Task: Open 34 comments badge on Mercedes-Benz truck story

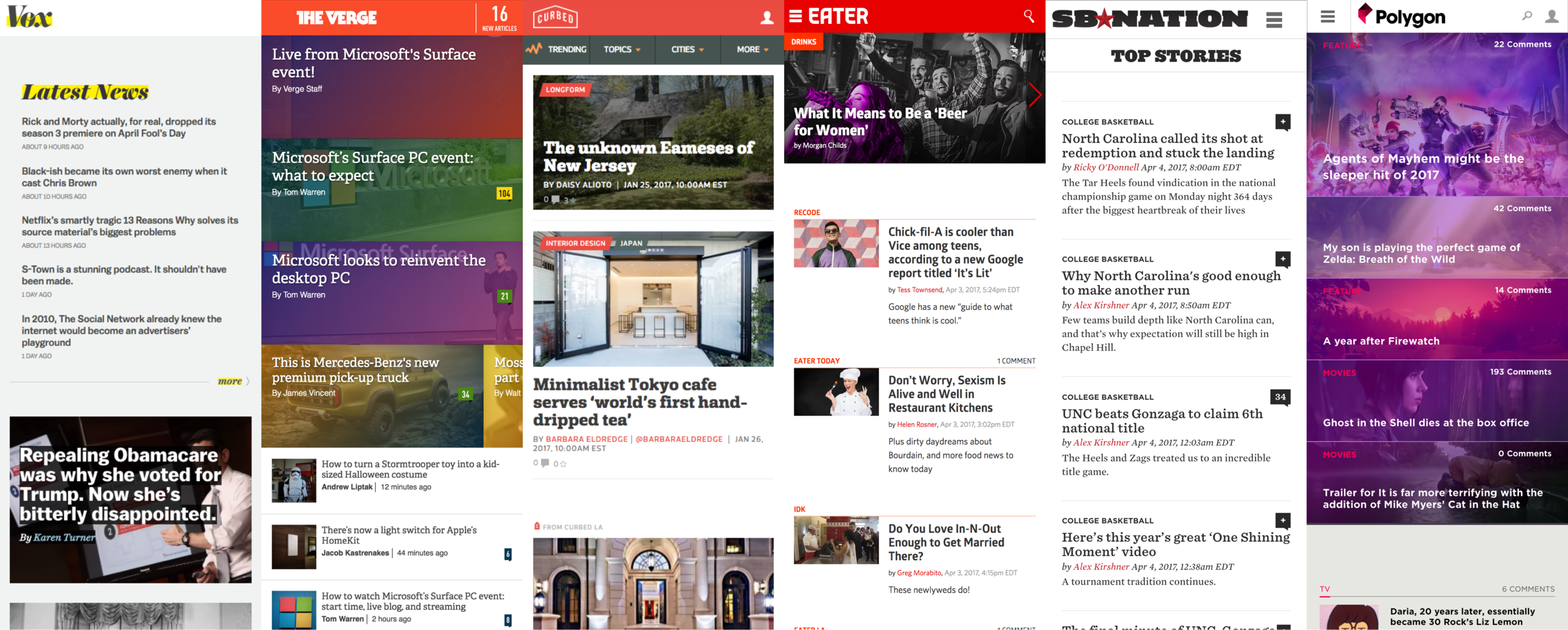Action: (465, 395)
